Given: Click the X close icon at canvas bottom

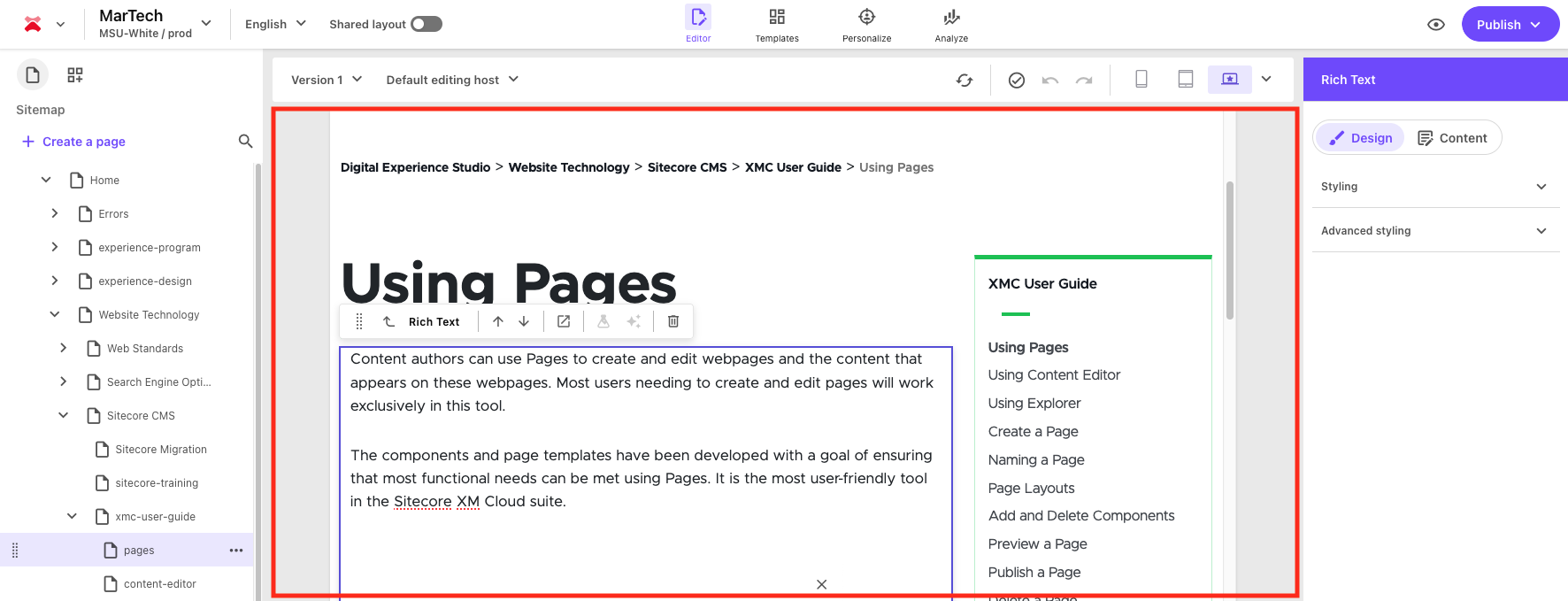Looking at the screenshot, I should click(x=821, y=584).
